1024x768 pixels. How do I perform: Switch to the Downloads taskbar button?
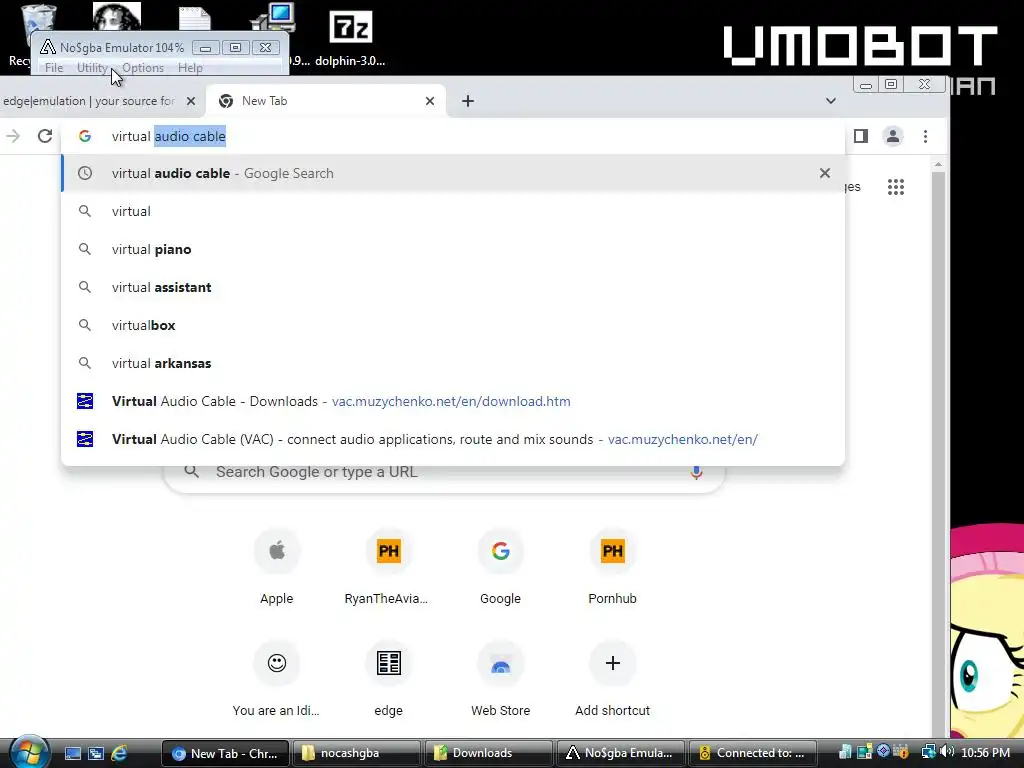[x=488, y=753]
